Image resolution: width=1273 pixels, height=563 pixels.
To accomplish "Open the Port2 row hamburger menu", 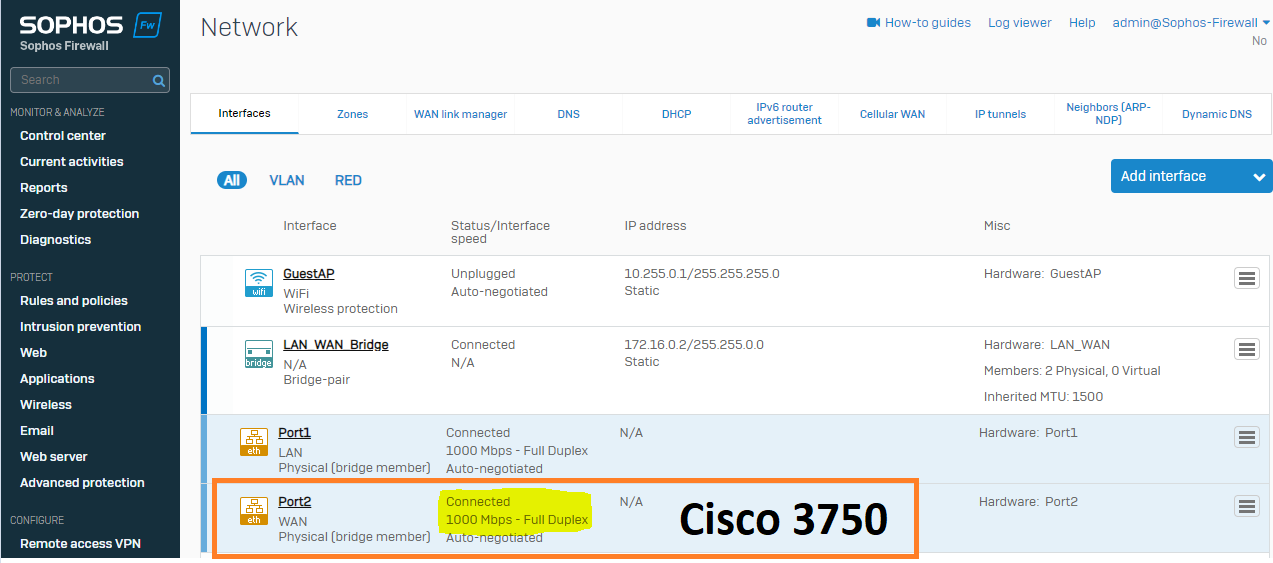I will (x=1246, y=506).
